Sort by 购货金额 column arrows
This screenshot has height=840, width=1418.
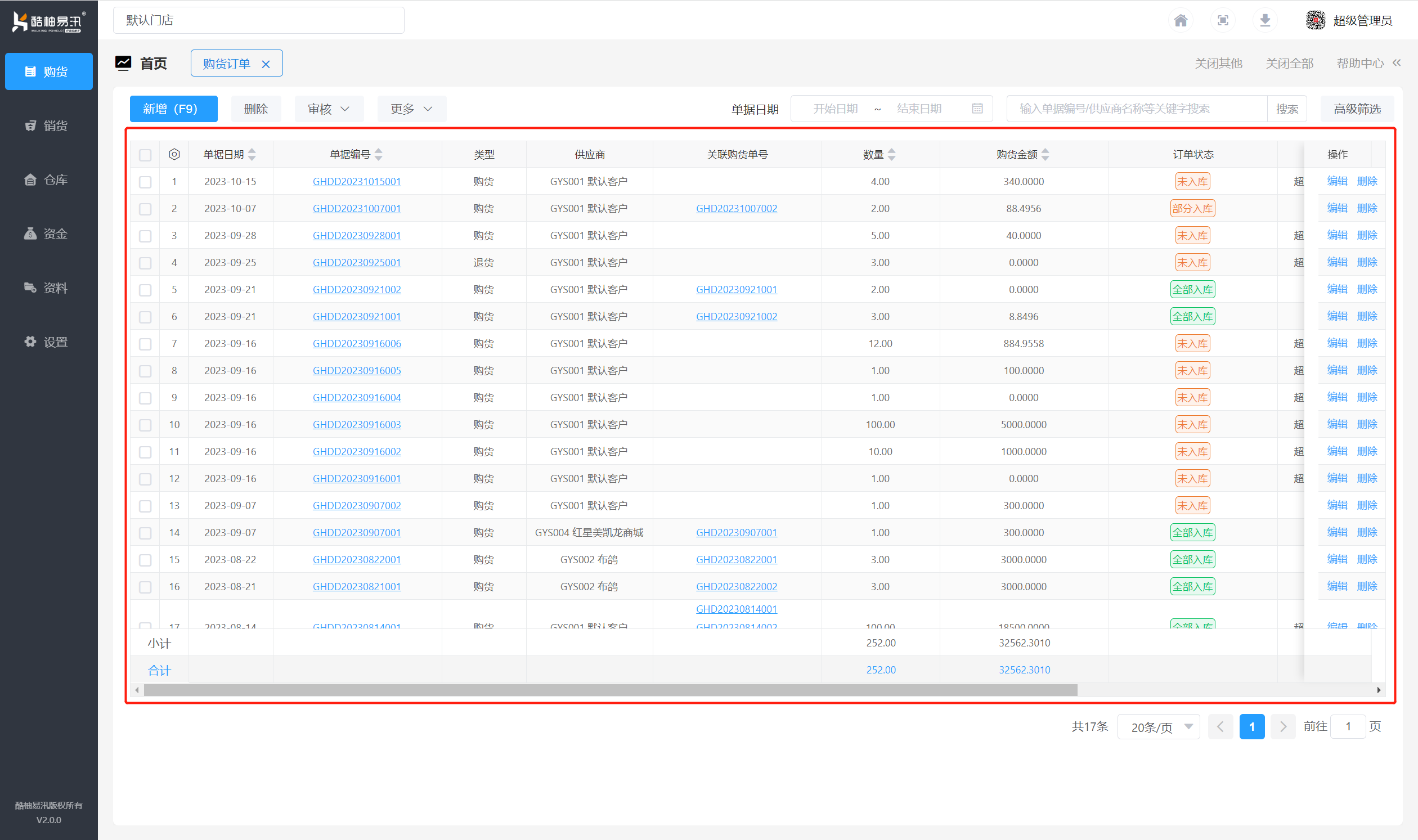coord(1045,155)
